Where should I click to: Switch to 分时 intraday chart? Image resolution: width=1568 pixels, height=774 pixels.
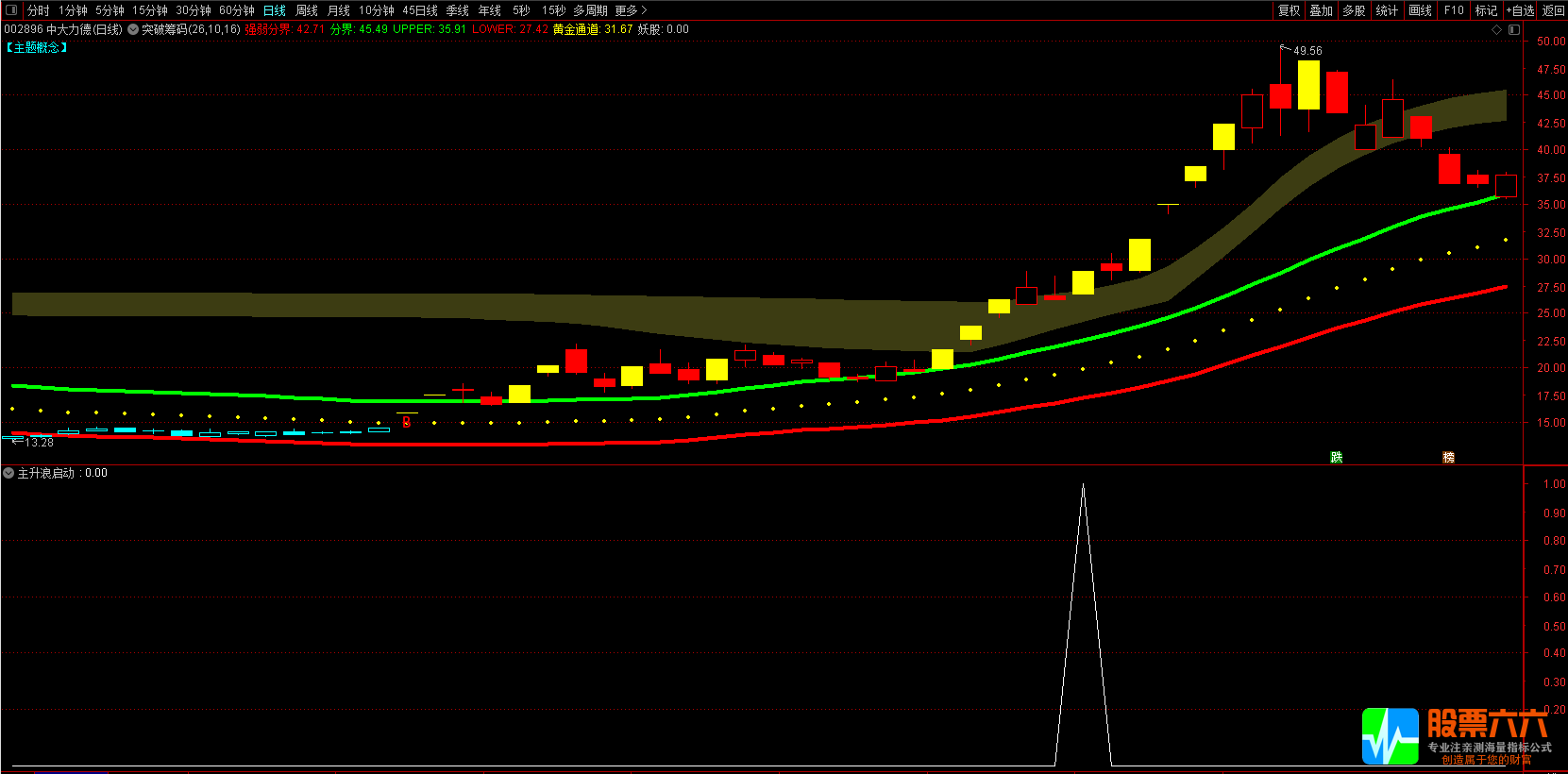pyautogui.click(x=38, y=10)
